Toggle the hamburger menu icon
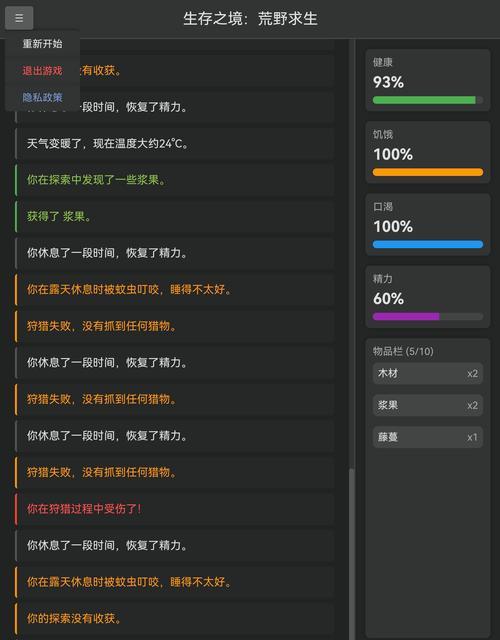Image resolution: width=500 pixels, height=640 pixels. (19, 18)
